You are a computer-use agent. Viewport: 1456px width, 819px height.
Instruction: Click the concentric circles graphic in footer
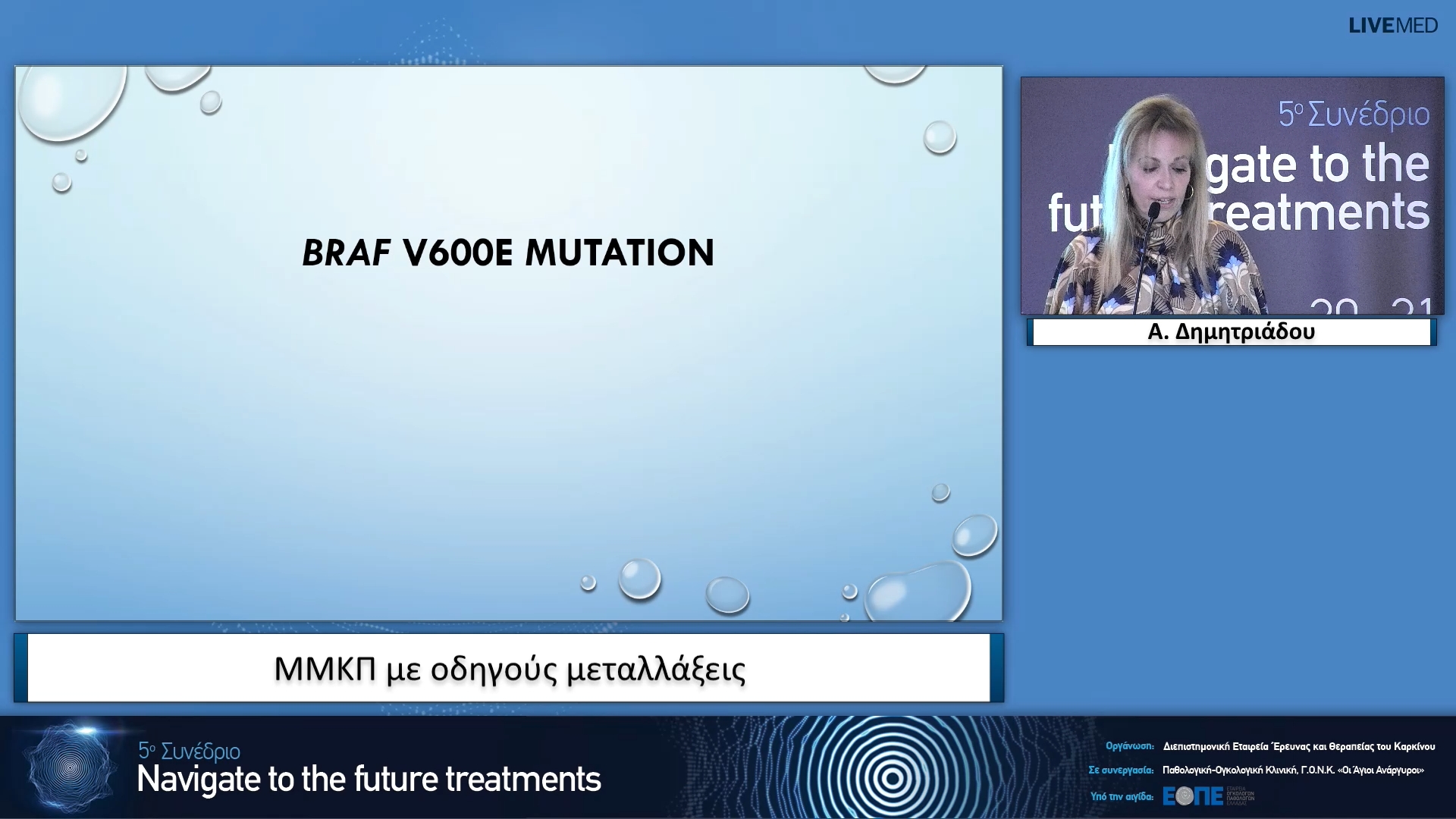pyautogui.click(x=893, y=777)
